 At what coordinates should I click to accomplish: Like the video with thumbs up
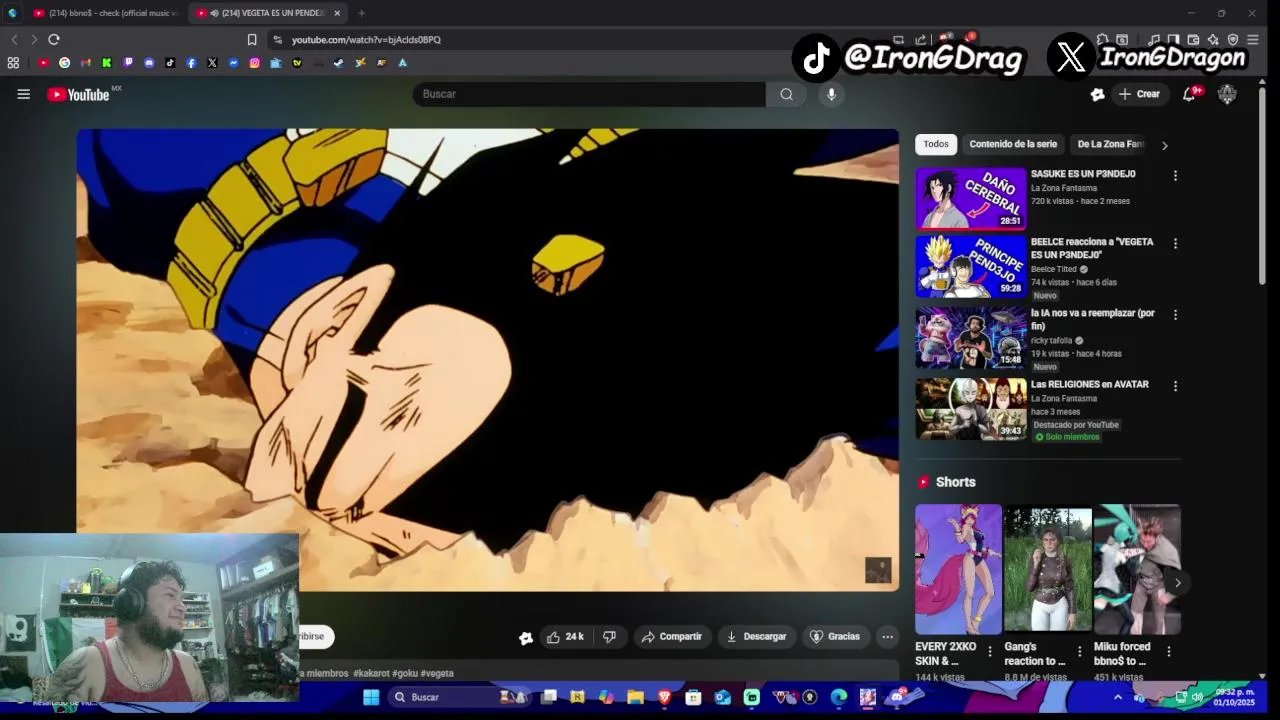(564, 637)
